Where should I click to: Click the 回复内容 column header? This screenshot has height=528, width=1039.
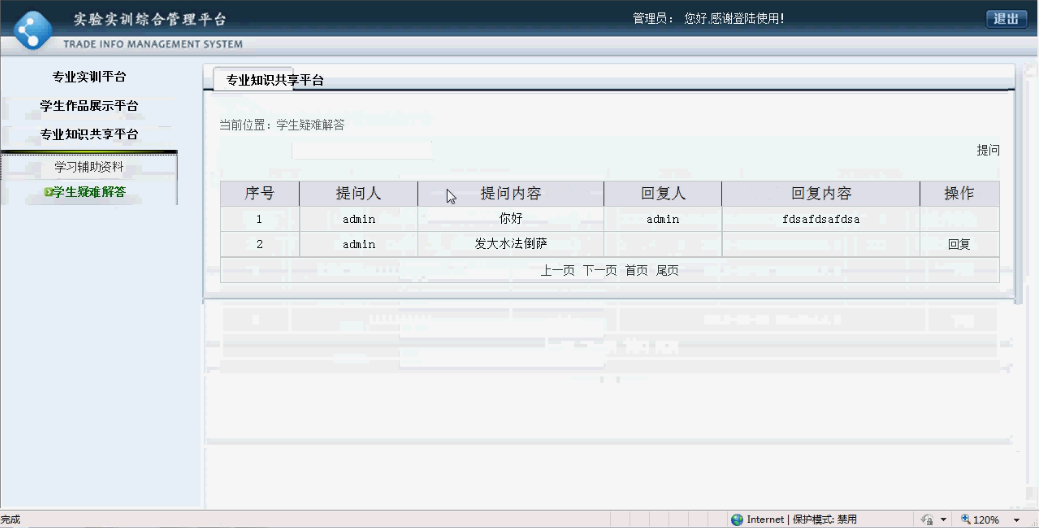[x=821, y=193]
